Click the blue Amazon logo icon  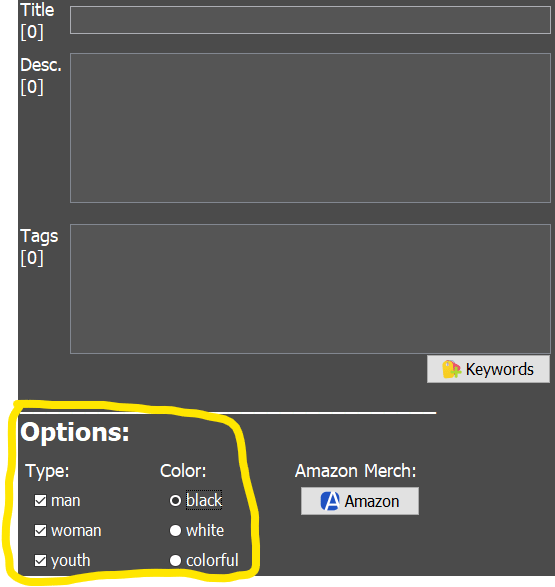pyautogui.click(x=330, y=501)
